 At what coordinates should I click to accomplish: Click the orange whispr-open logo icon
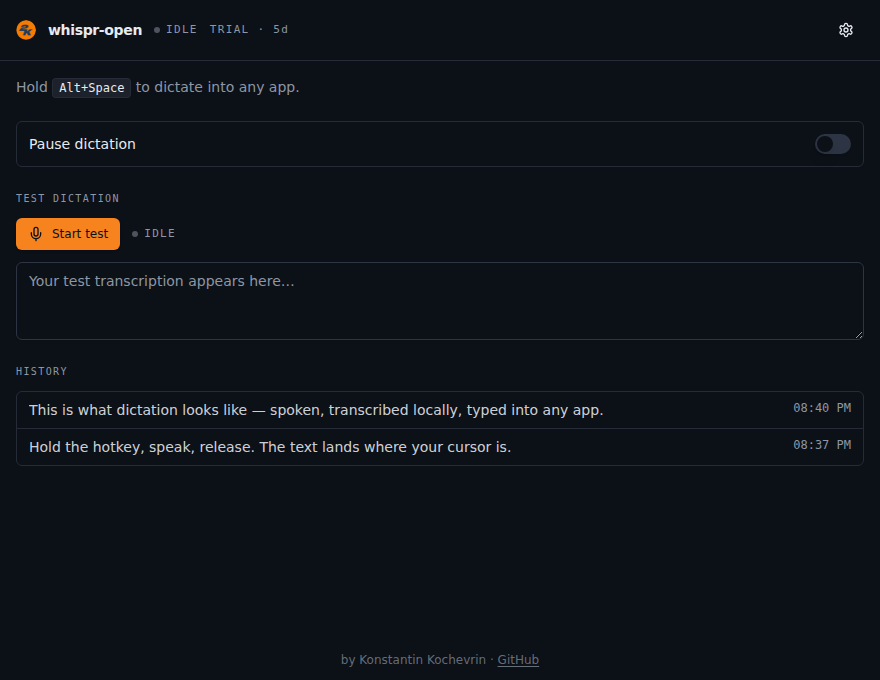(x=26, y=30)
